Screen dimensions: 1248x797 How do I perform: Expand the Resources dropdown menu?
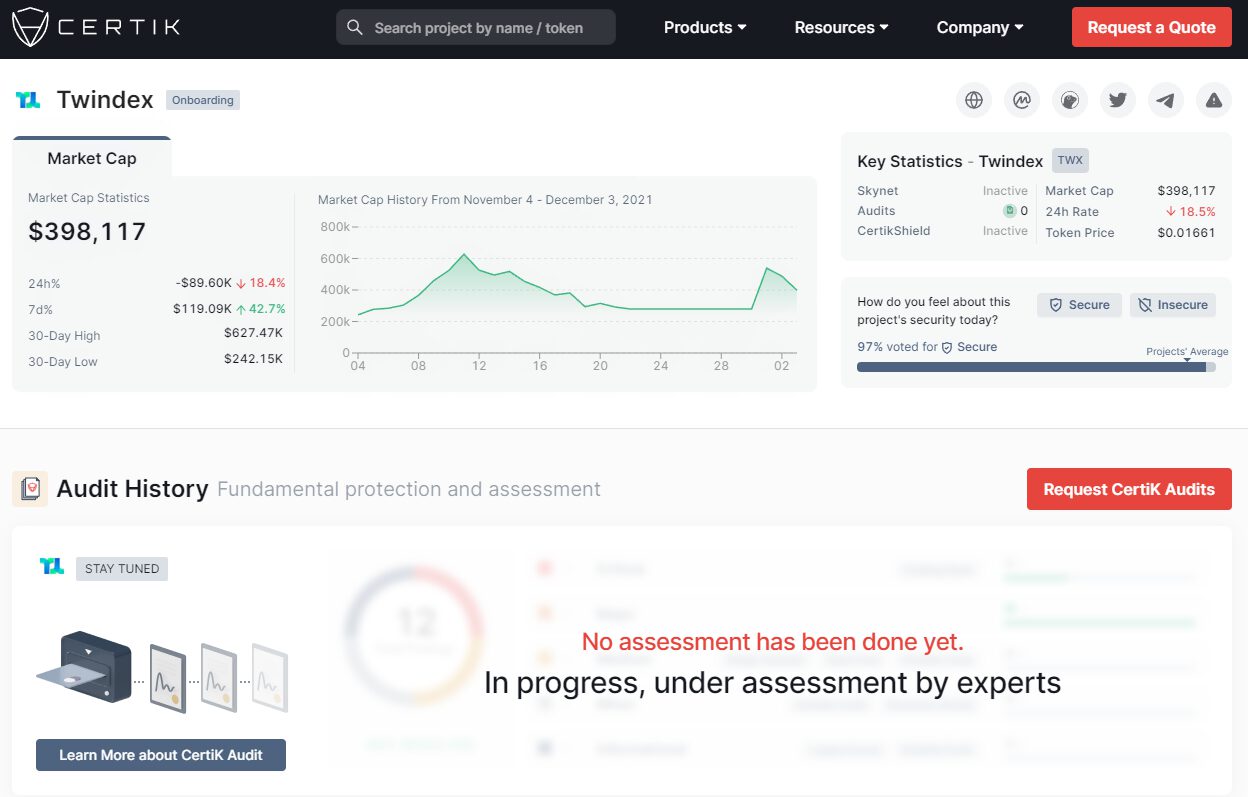[842, 28]
